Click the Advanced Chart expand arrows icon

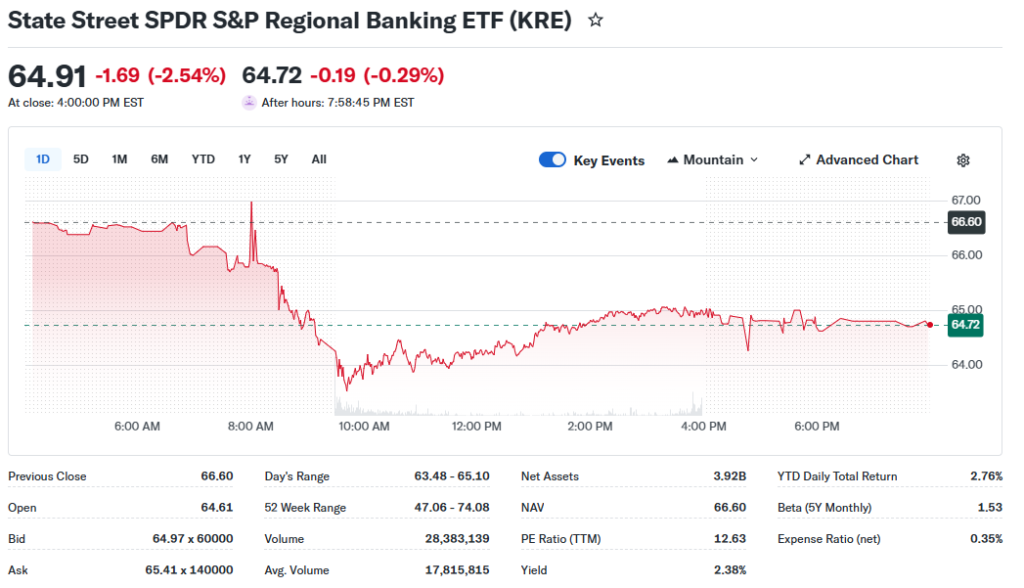[x=804, y=160]
